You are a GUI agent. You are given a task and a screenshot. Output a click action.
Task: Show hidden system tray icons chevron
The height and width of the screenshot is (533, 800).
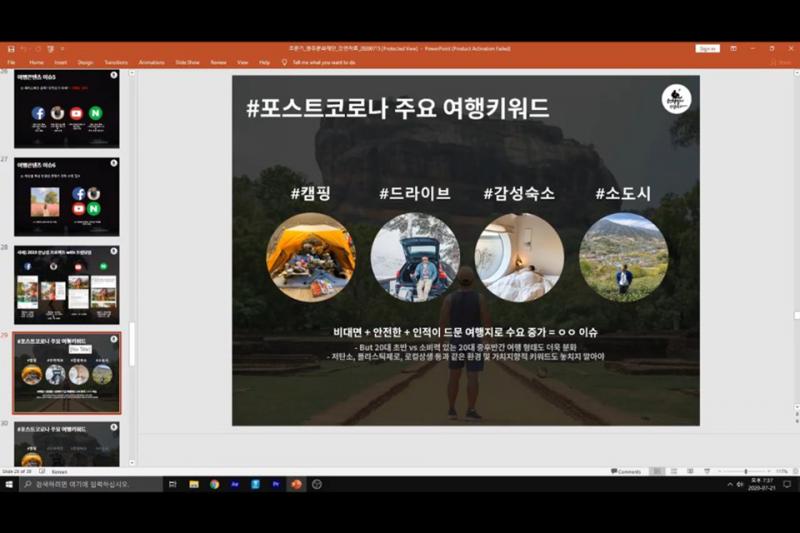coord(730,484)
